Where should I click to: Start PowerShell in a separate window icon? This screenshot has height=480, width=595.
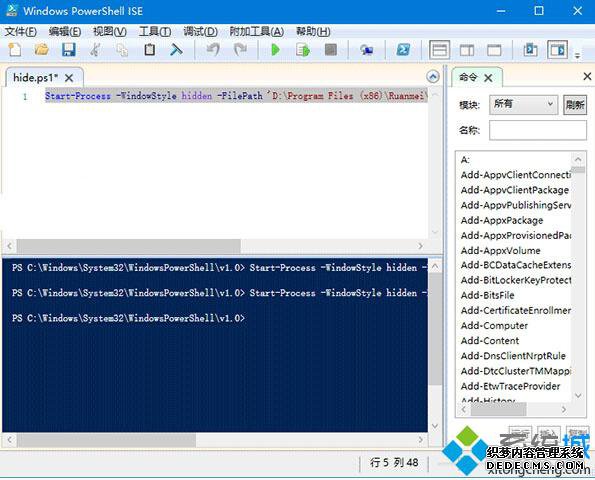tap(403, 50)
